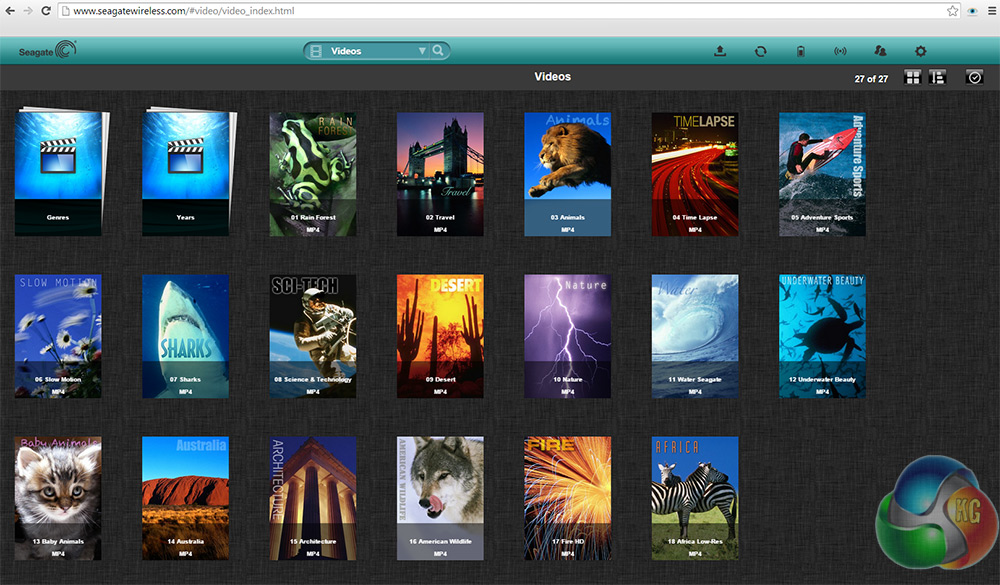Click the refresh/sync icon

coord(760,51)
